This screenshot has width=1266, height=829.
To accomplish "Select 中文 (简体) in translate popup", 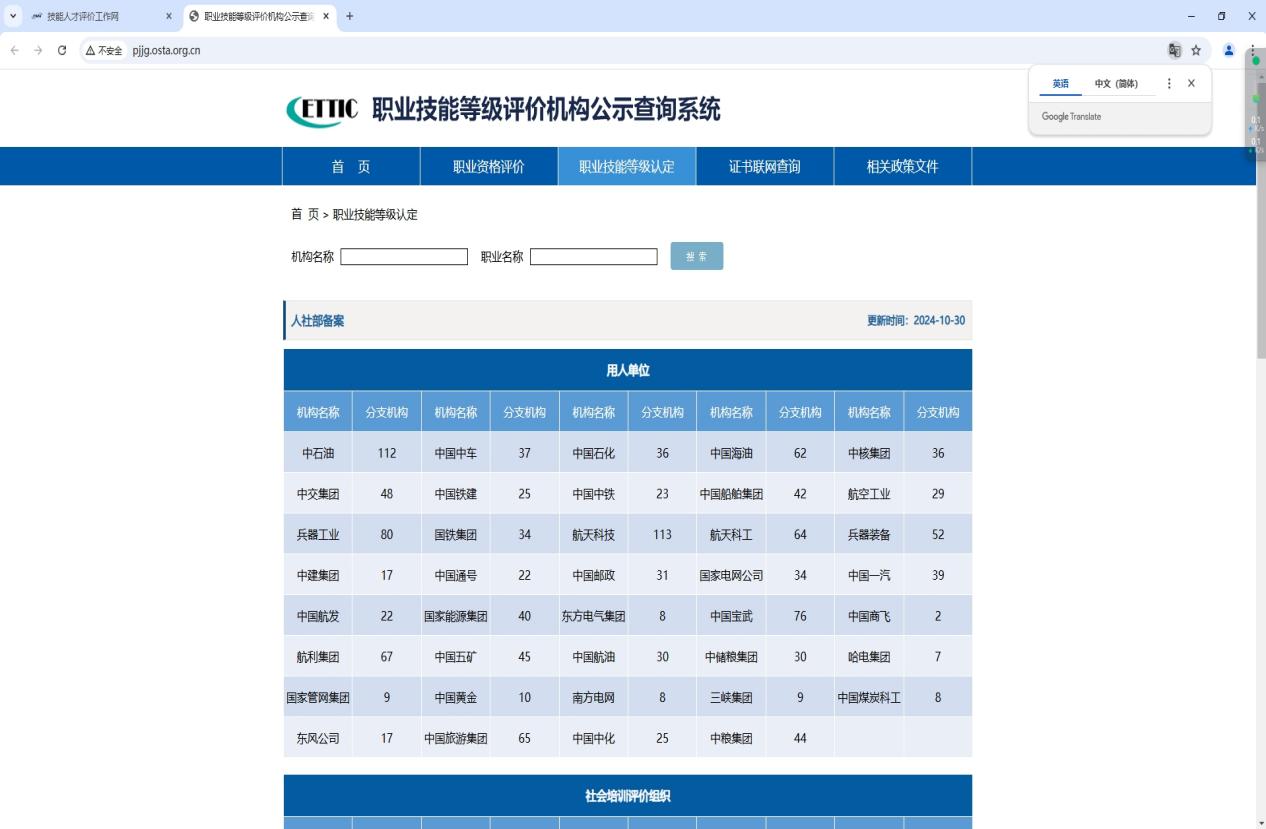I will pyautogui.click(x=1116, y=84).
